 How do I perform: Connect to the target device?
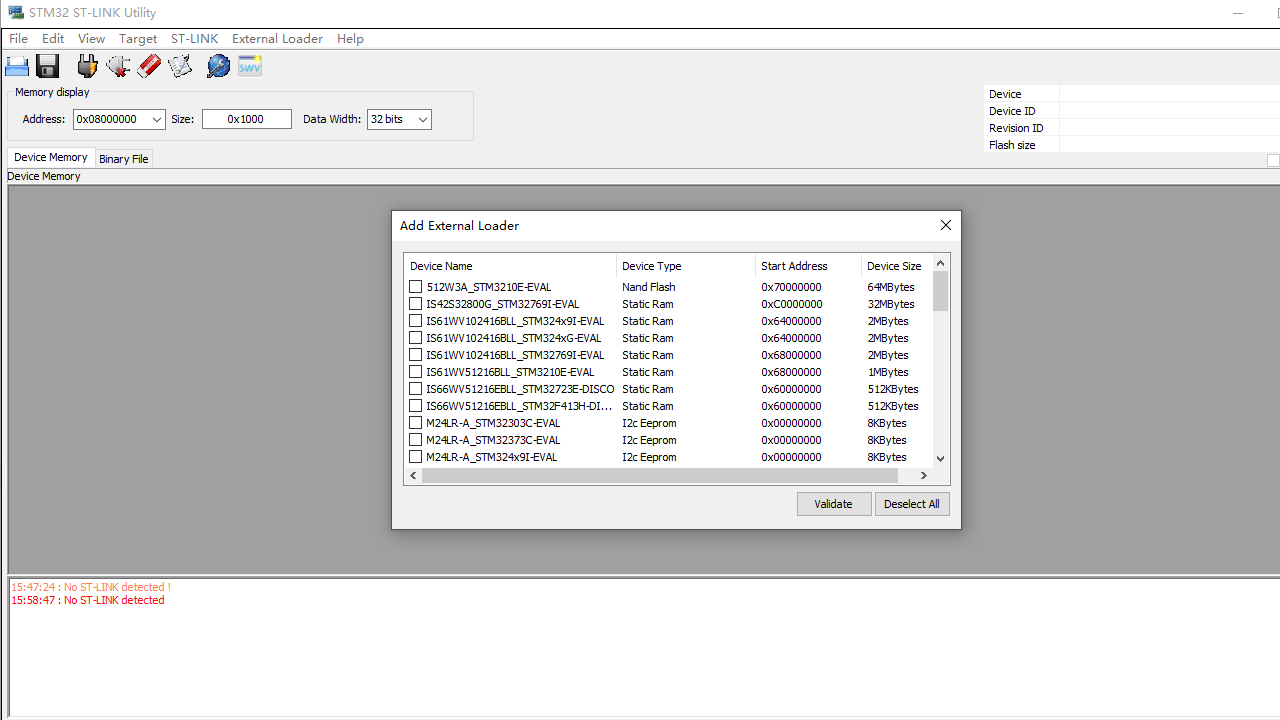pos(87,66)
